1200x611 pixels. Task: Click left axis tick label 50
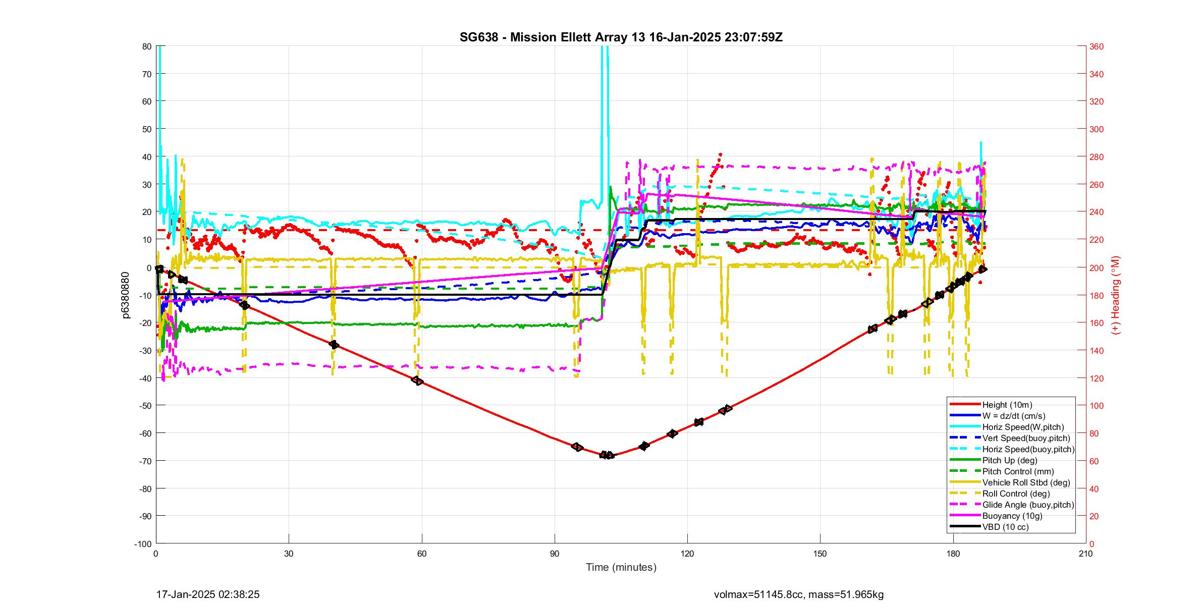tap(146, 129)
